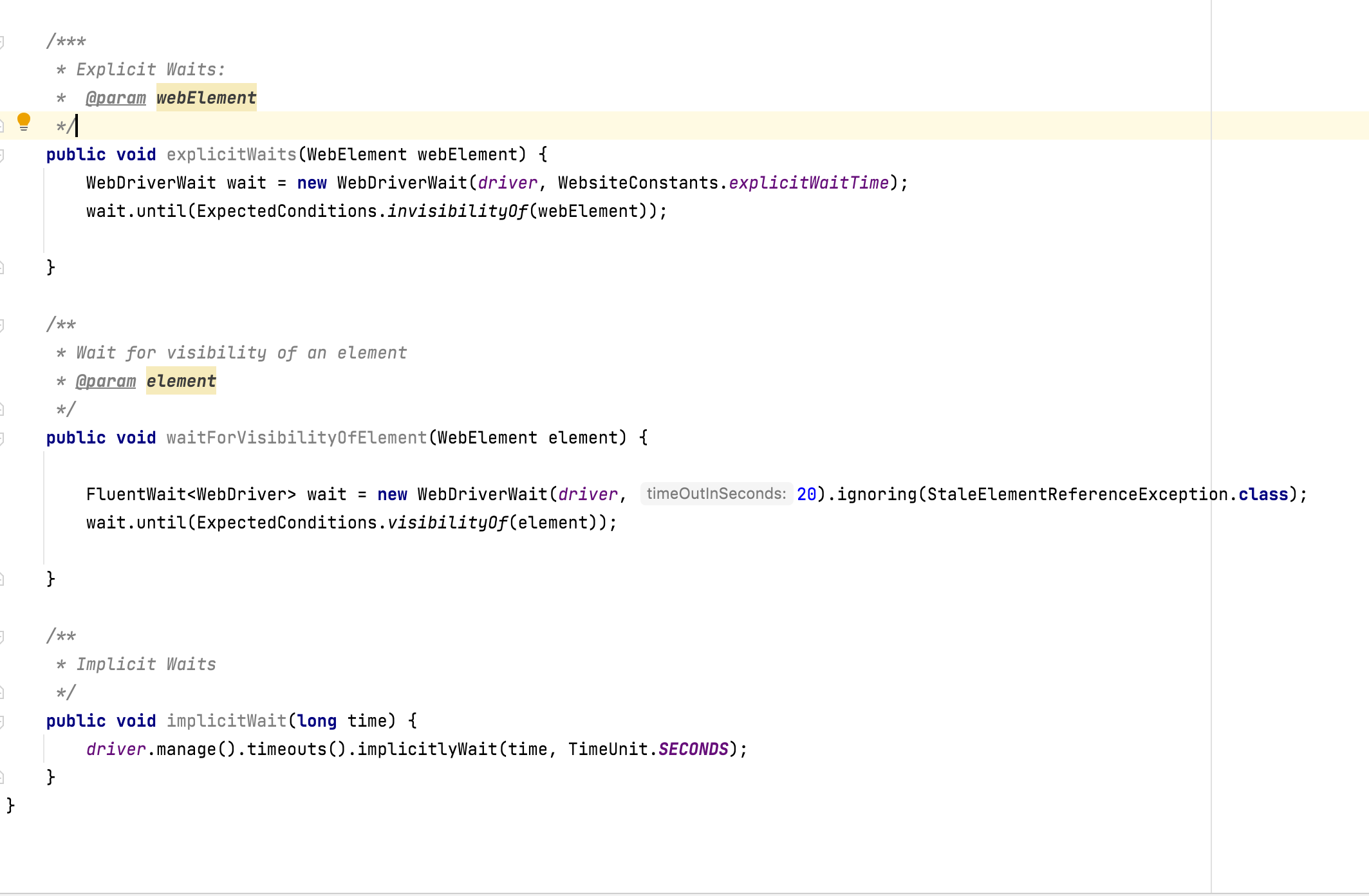Click the underlined @param tag for webElement
The image size is (1369, 896).
click(116, 98)
